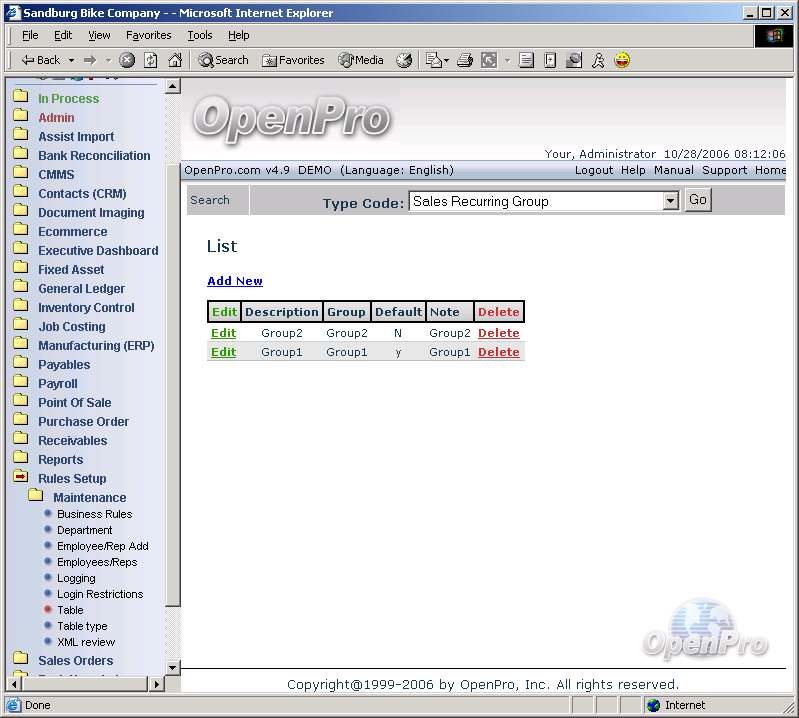Click the Stop loading icon

pyautogui.click(x=127, y=60)
